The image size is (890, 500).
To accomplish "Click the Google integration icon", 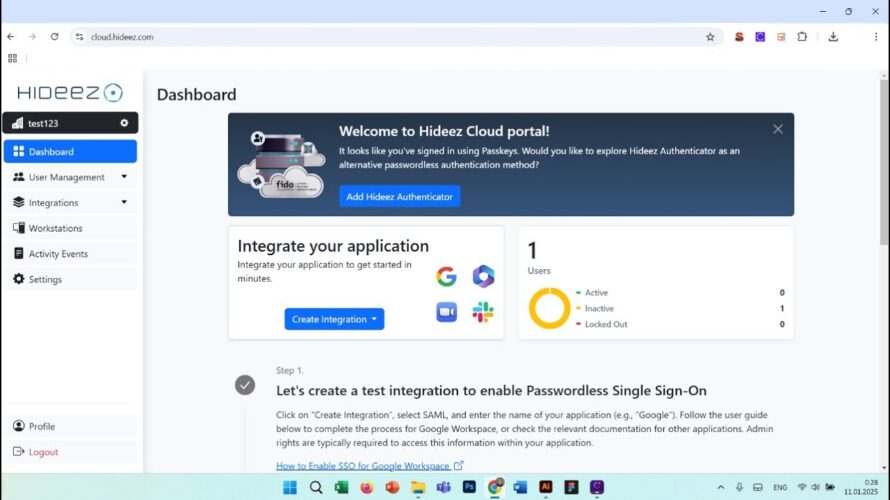I will tap(446, 276).
